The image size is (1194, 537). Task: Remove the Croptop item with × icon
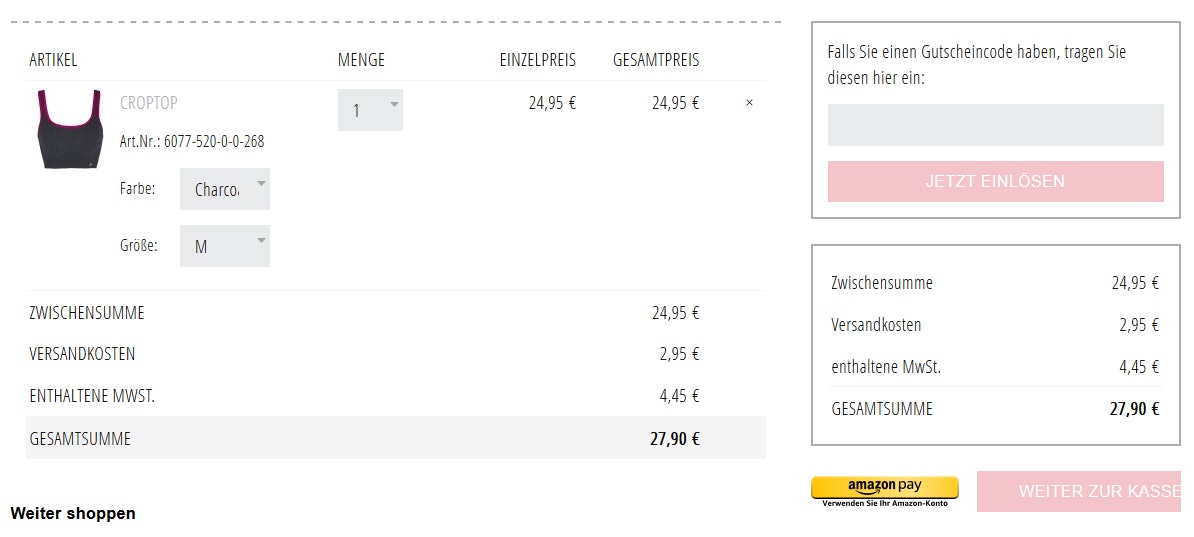point(749,102)
